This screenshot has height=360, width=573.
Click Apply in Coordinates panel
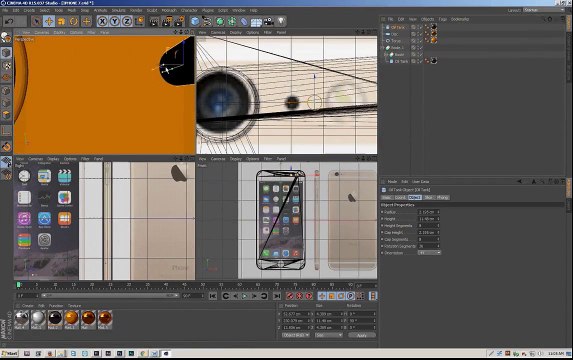[361, 335]
